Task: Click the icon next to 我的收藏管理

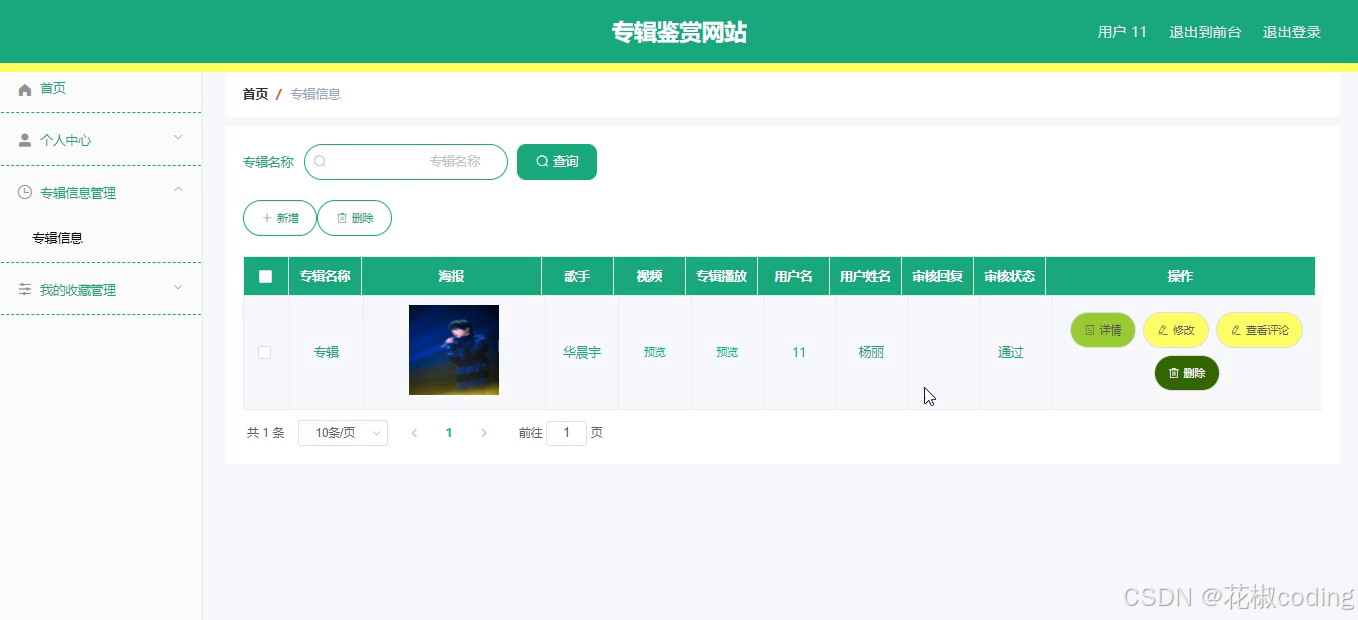Action: (x=24, y=290)
